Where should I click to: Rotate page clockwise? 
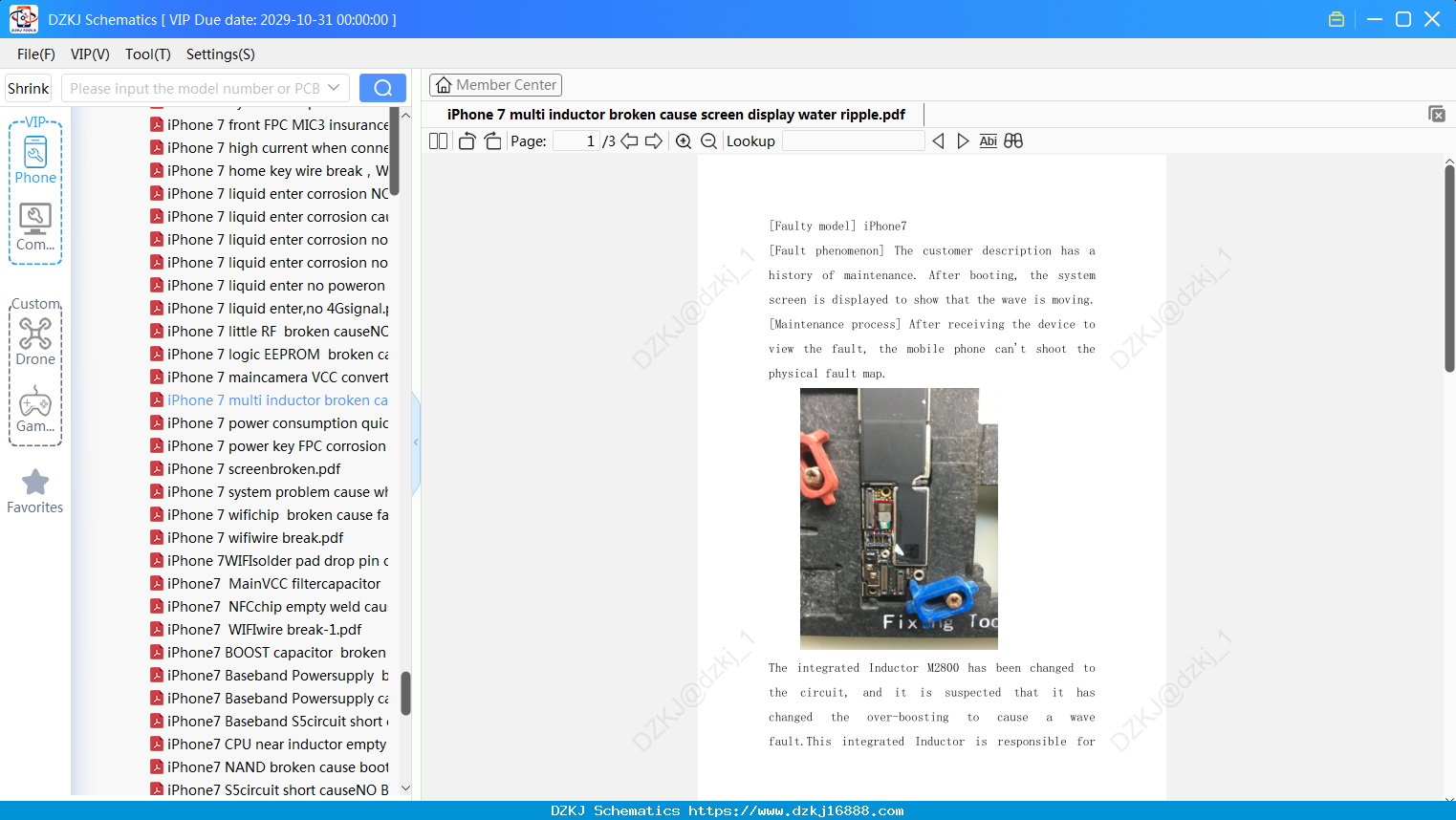pyautogui.click(x=492, y=140)
